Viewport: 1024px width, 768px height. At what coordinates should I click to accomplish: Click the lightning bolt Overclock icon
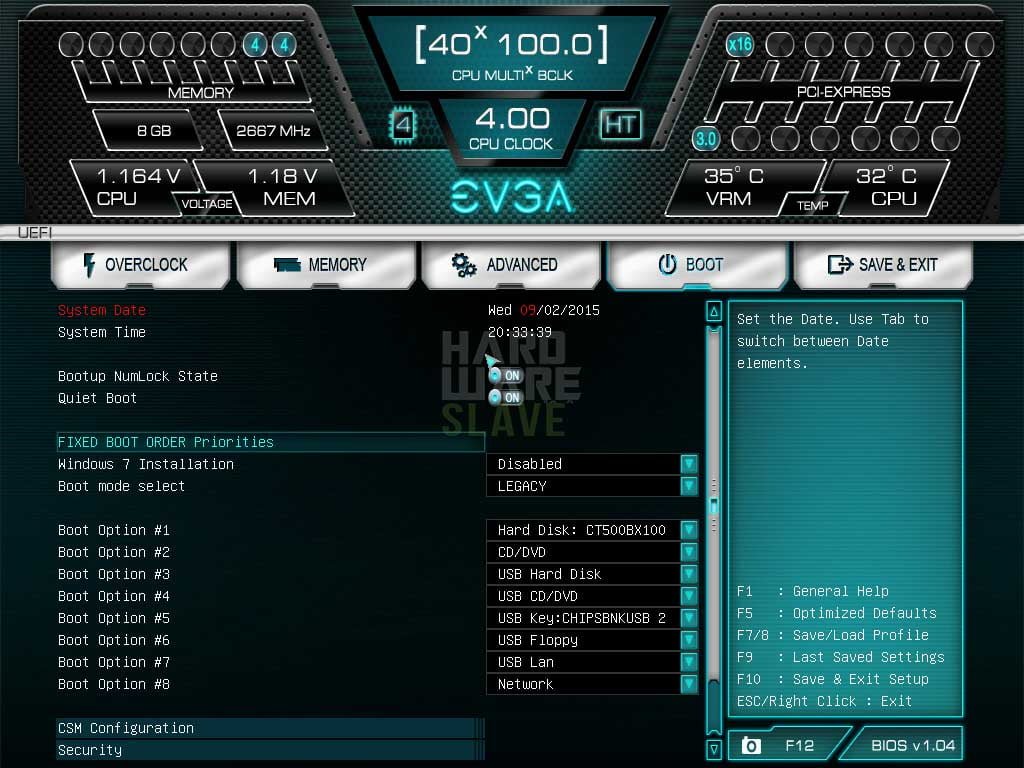89,265
